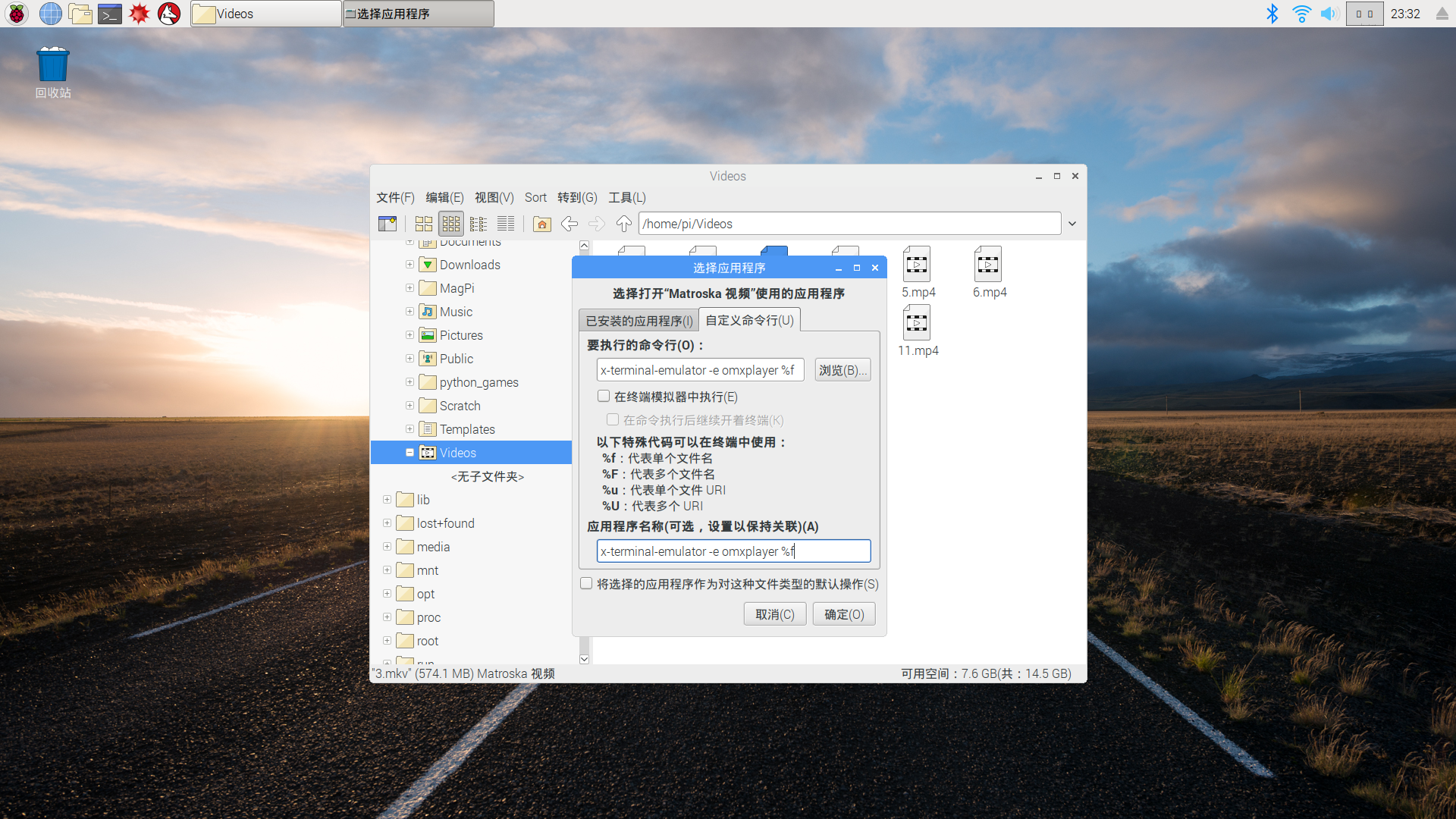Click the large icon view button in toolbar

[422, 223]
